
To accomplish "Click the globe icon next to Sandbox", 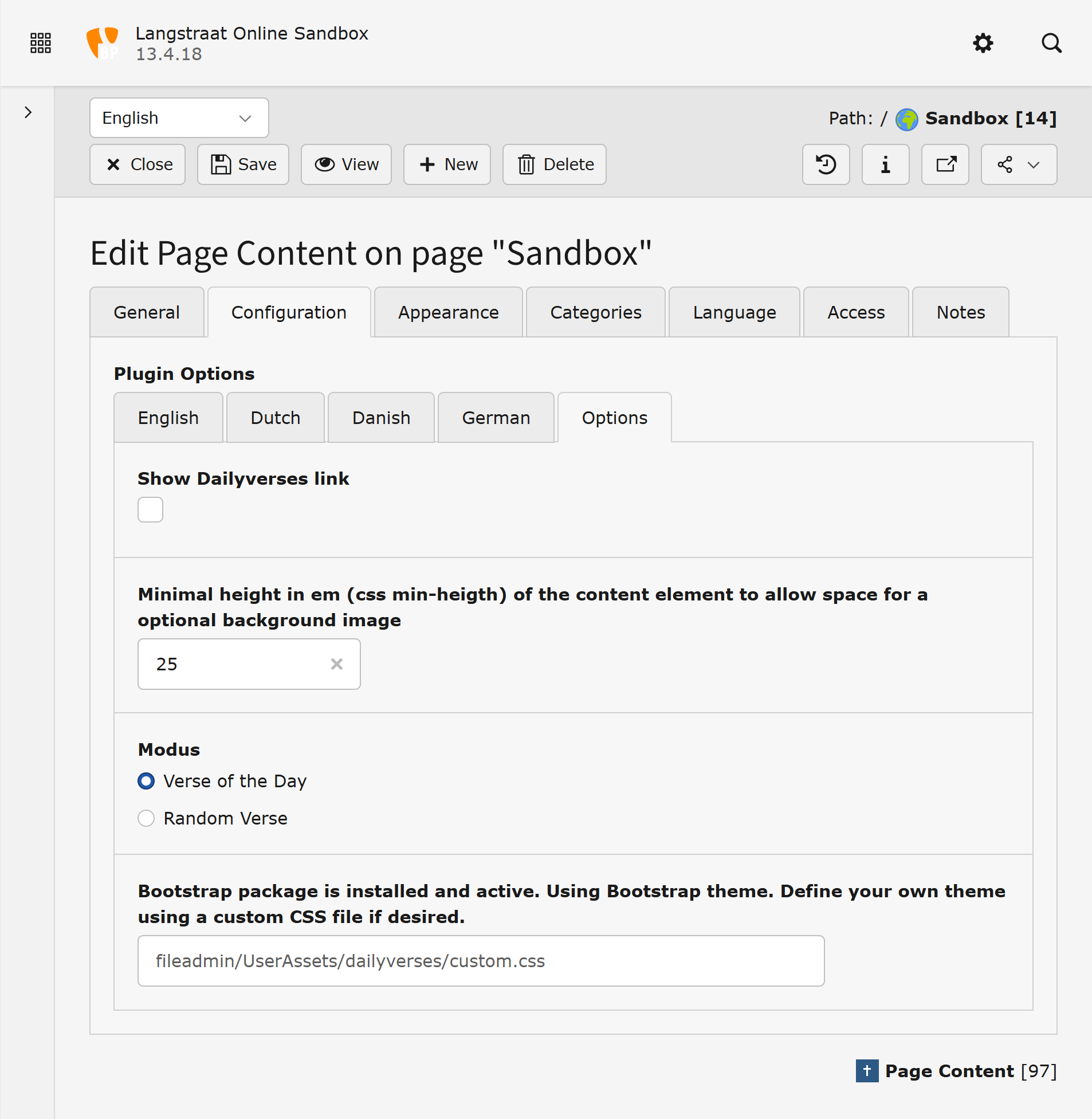I will click(x=906, y=119).
